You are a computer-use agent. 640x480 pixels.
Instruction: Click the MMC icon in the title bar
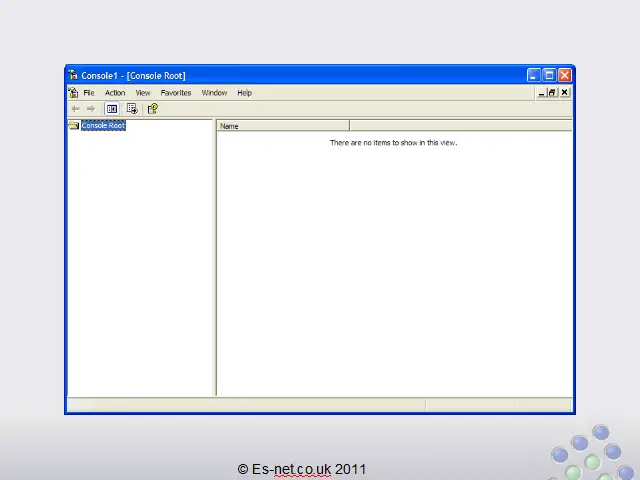click(x=73, y=75)
